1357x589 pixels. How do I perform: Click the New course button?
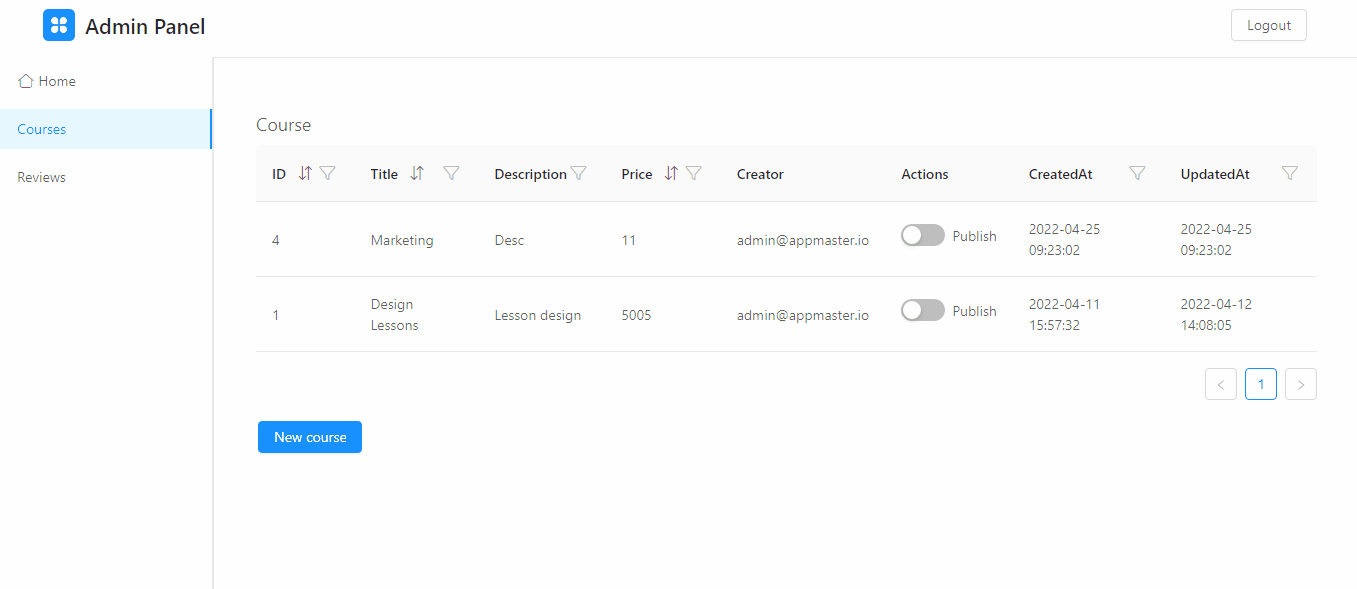[x=310, y=437]
